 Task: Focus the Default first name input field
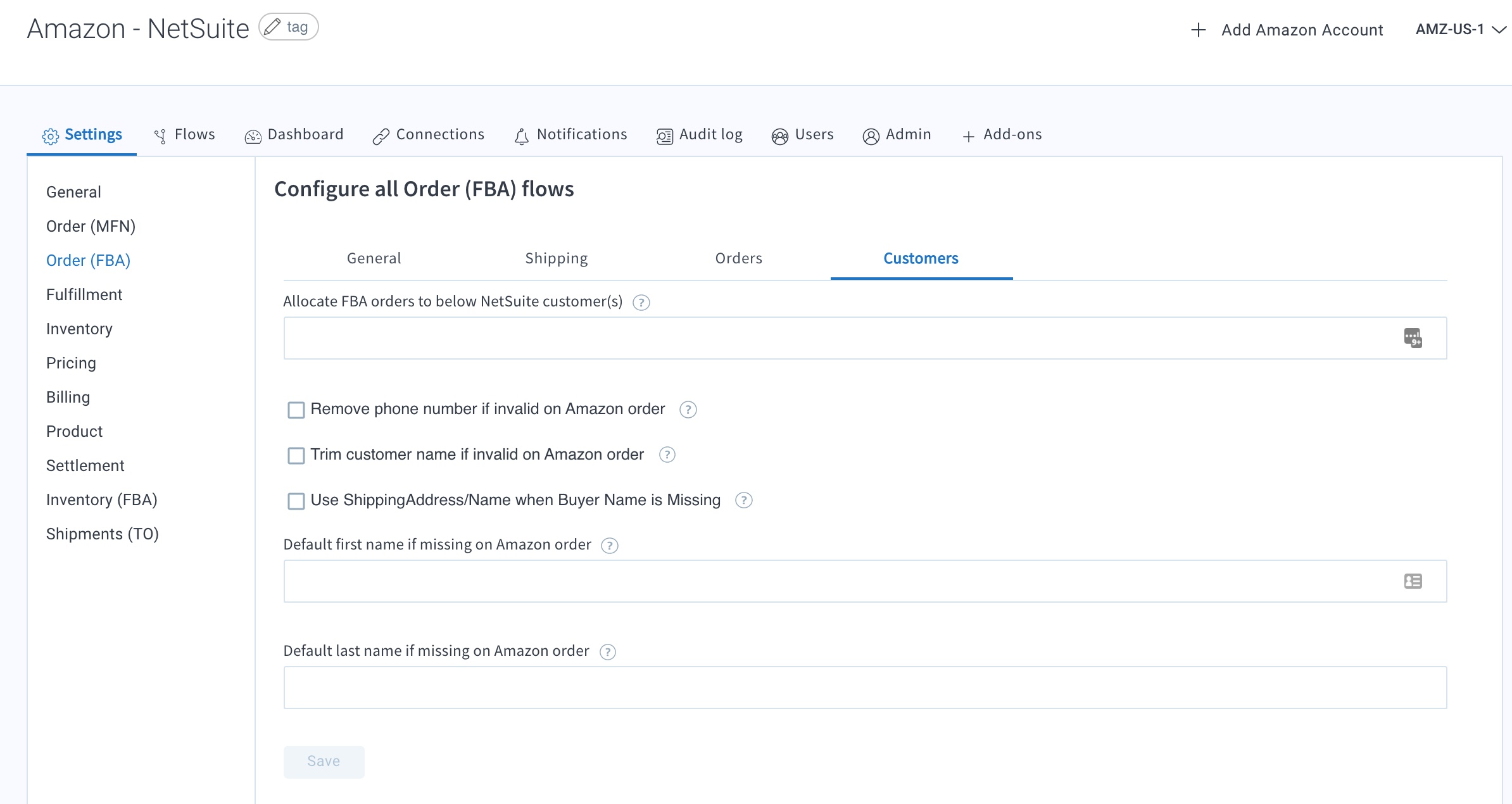pyautogui.click(x=865, y=581)
